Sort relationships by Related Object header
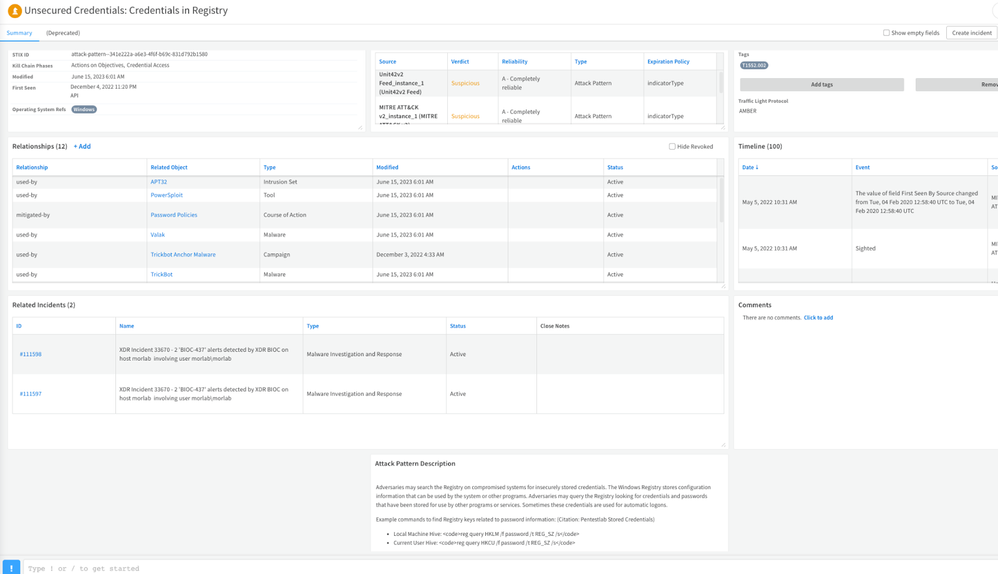The image size is (998, 574). point(169,167)
